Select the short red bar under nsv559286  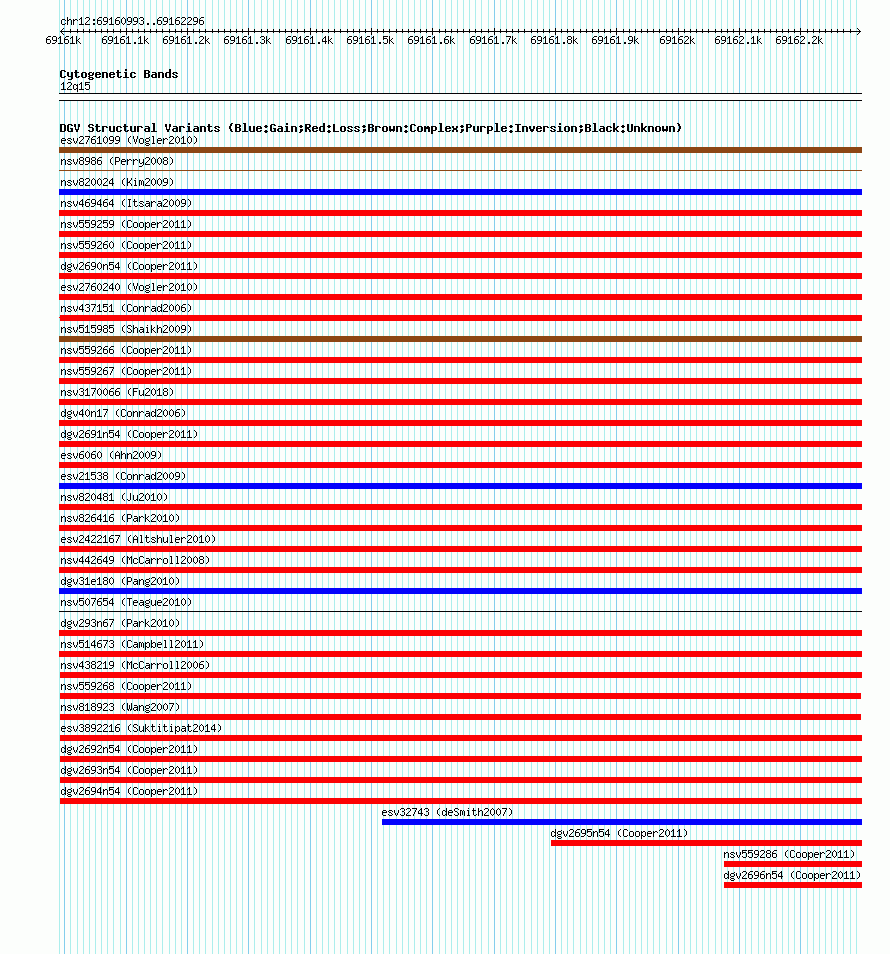pos(793,864)
